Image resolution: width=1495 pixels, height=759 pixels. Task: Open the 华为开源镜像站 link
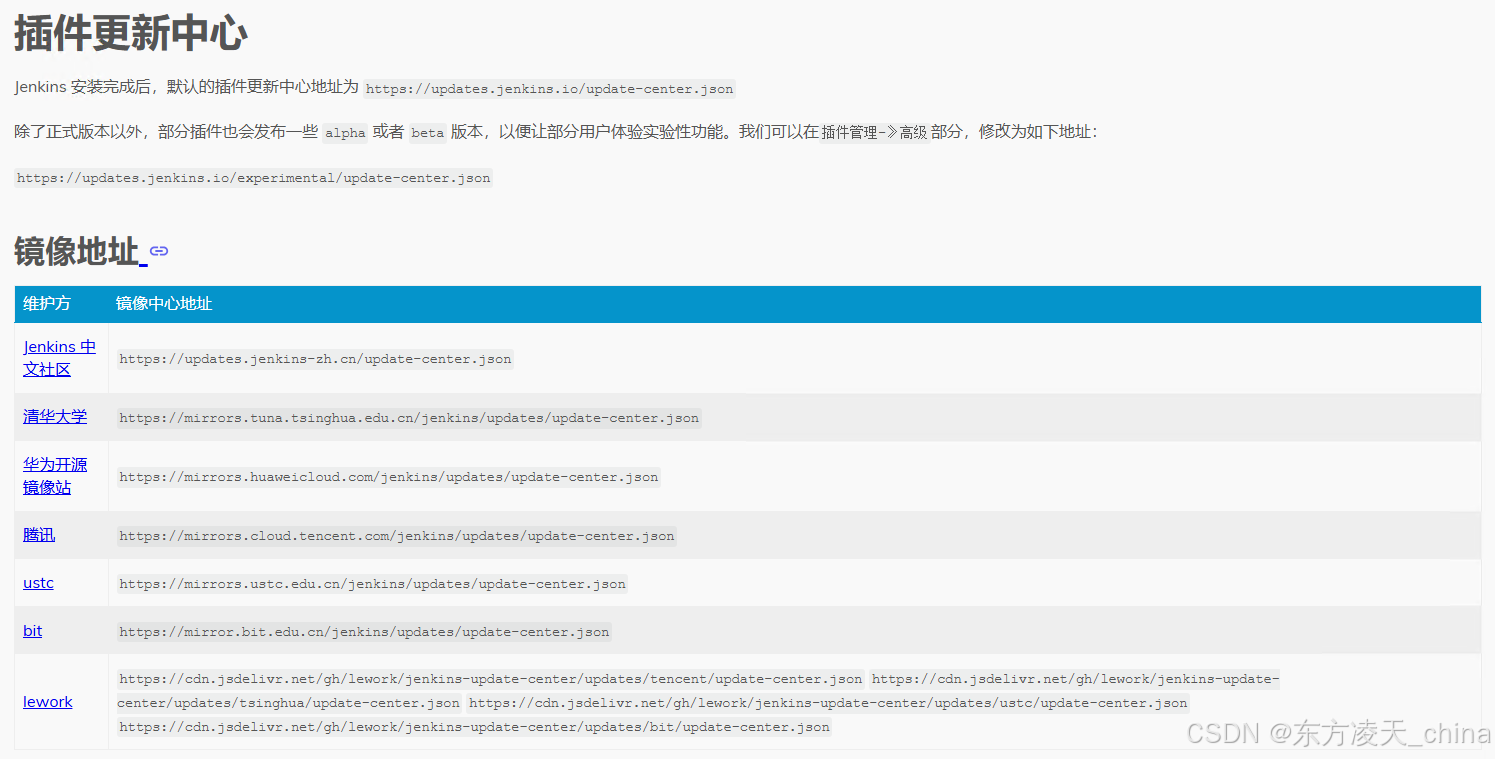click(54, 475)
